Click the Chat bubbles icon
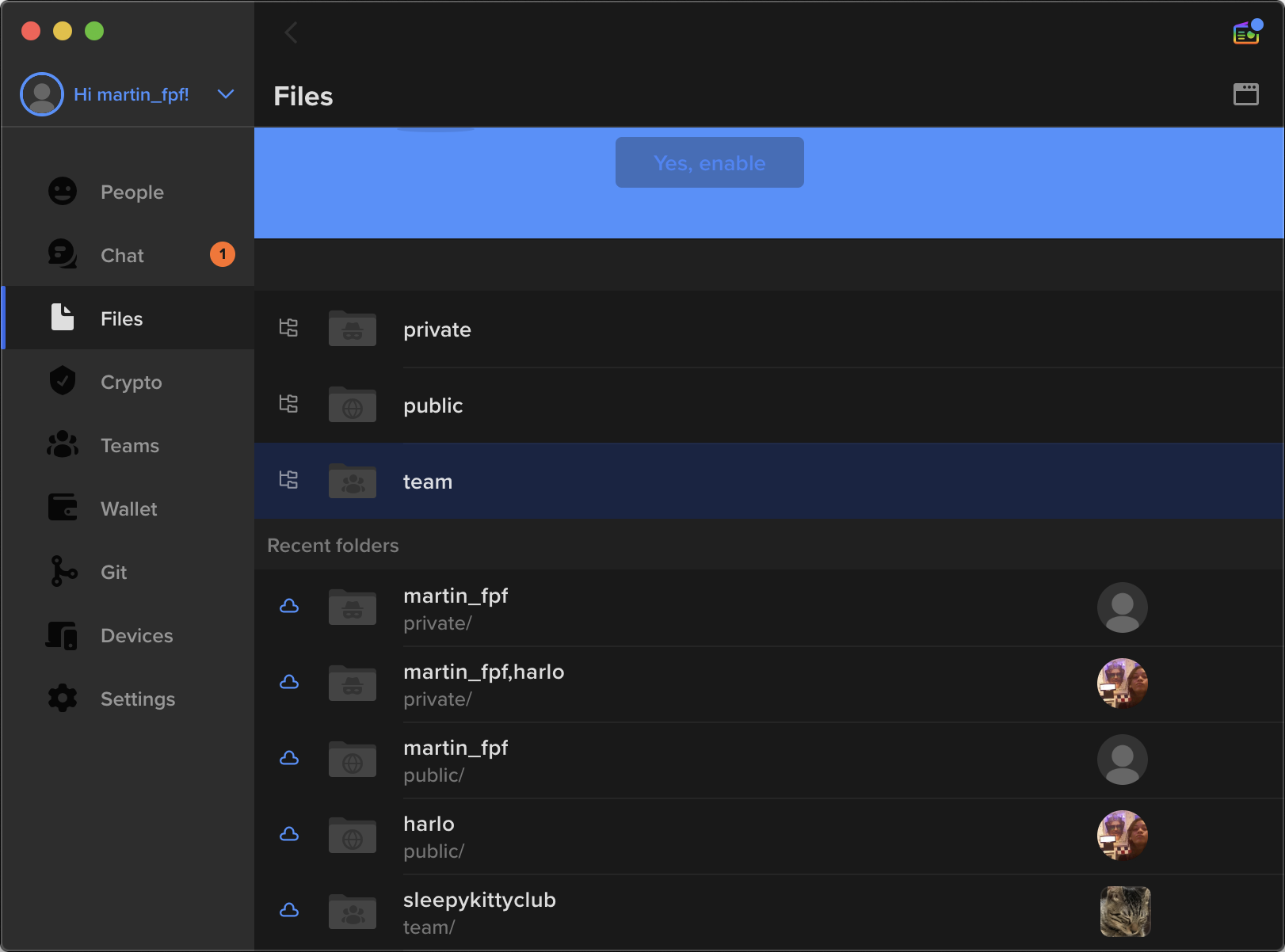 click(x=63, y=254)
